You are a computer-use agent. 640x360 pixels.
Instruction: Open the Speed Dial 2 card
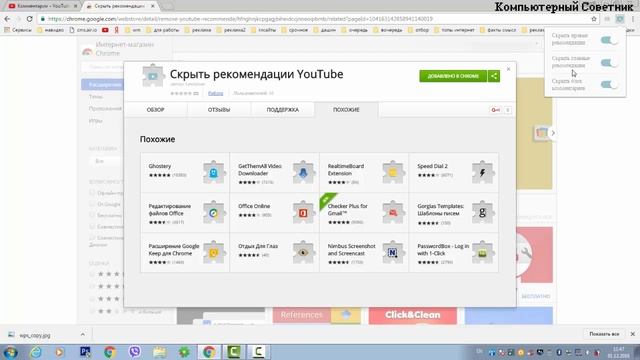pyautogui.click(x=453, y=172)
